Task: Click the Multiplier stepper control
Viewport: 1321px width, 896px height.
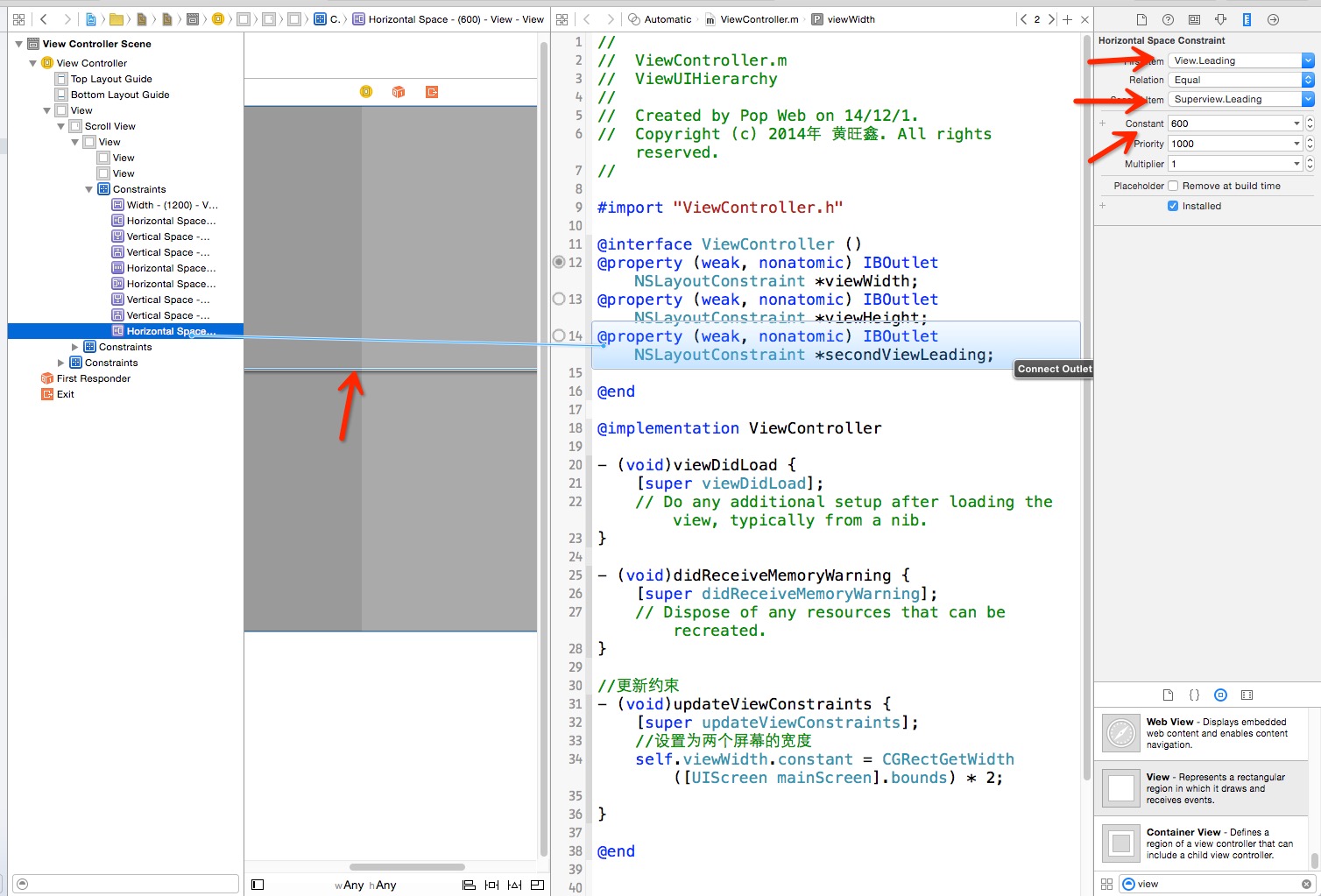Action: pyautogui.click(x=1310, y=164)
